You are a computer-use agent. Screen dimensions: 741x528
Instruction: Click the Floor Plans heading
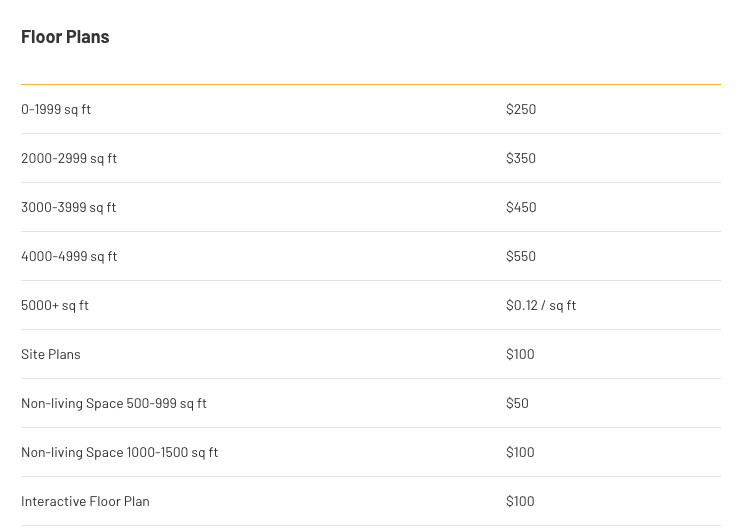click(65, 37)
